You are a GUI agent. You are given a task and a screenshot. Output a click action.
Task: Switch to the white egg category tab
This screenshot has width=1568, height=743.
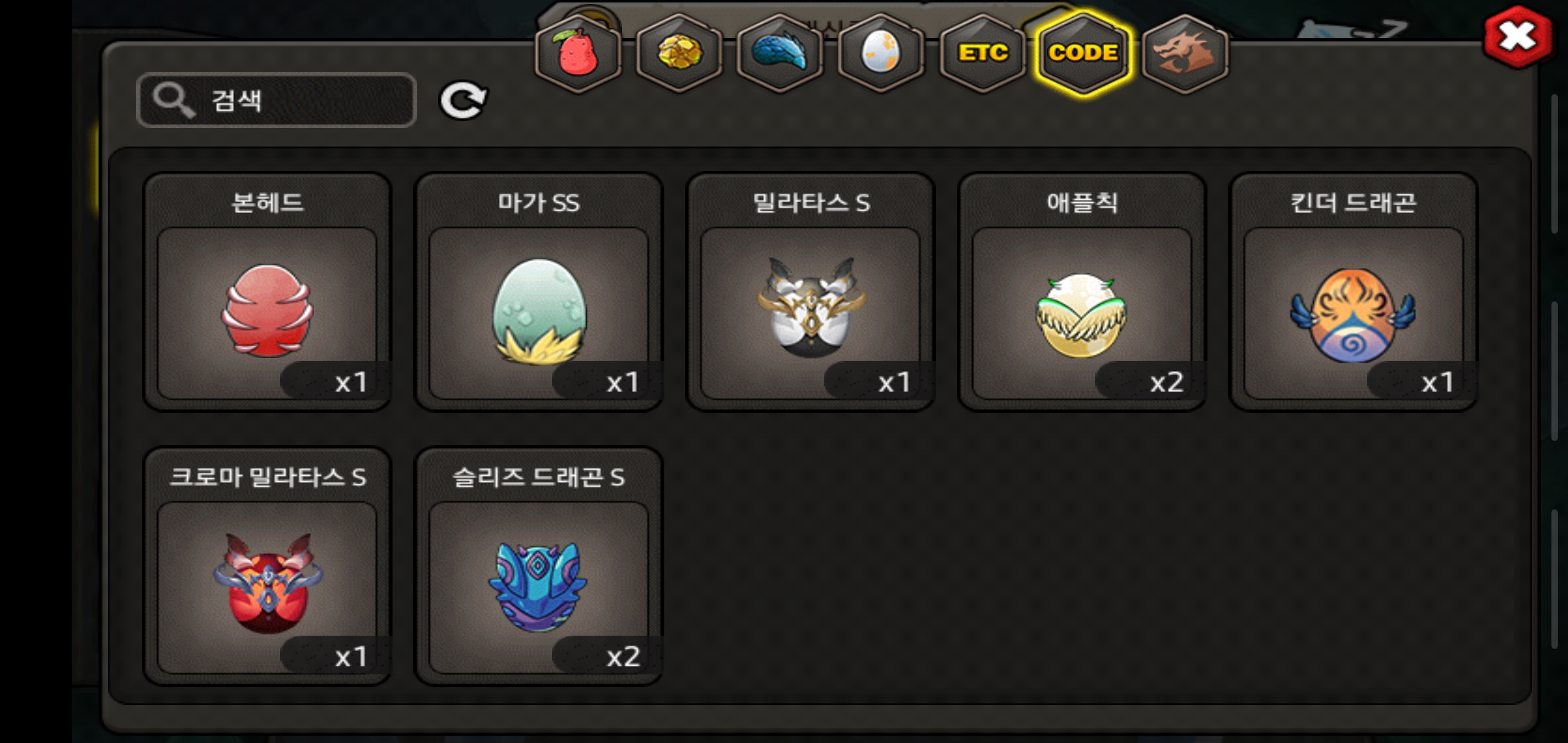[x=881, y=54]
